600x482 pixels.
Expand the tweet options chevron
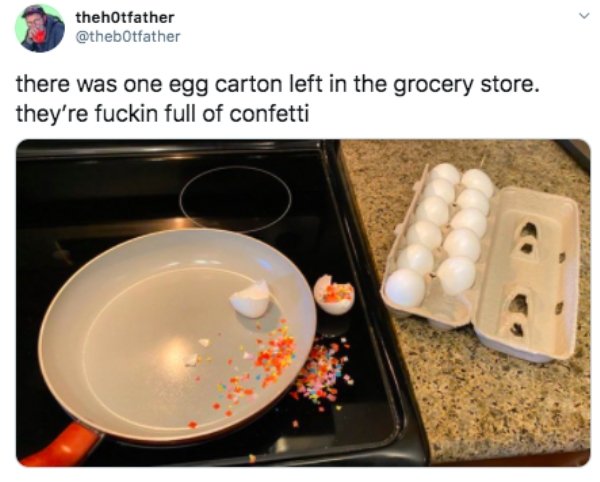[x=583, y=16]
